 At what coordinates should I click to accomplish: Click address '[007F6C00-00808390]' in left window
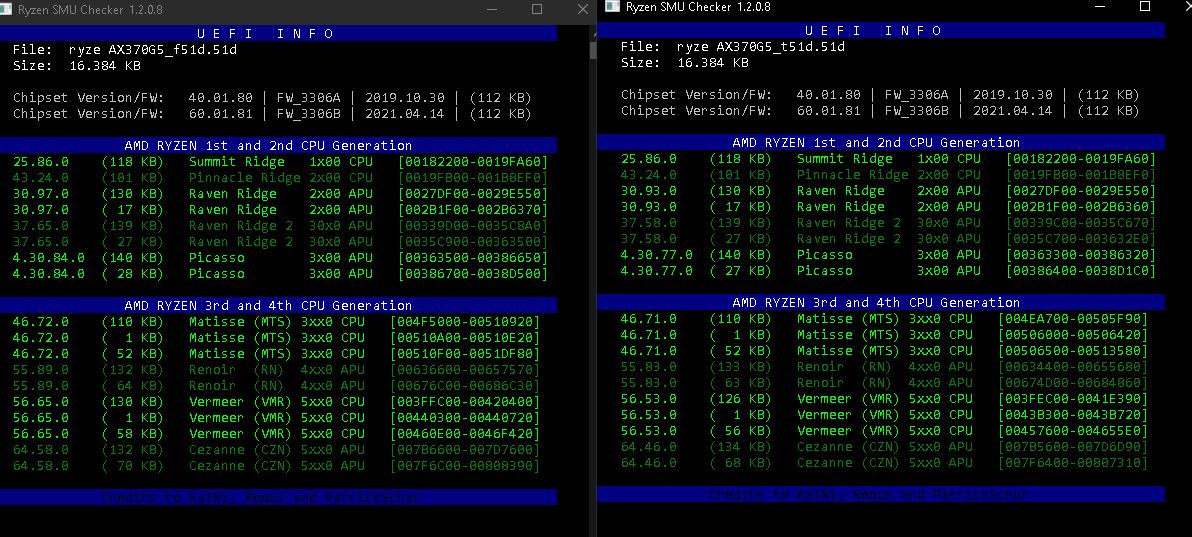464,466
